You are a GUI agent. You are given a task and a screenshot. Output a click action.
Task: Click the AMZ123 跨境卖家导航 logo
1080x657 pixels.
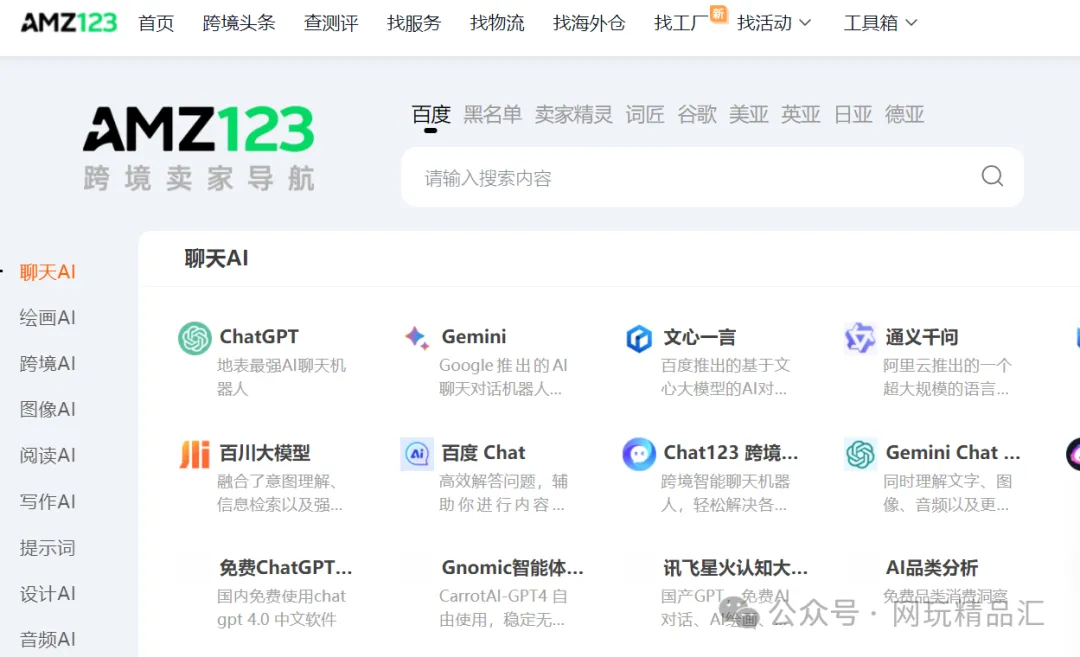click(198, 142)
